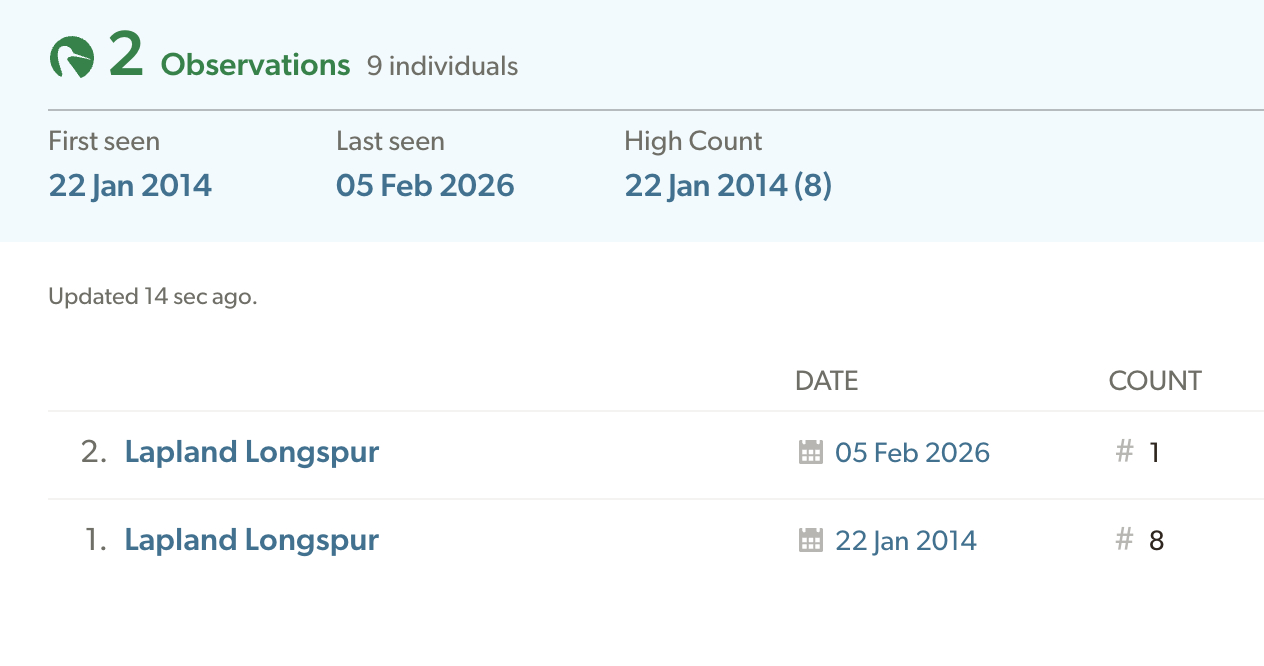Click the calendar icon beside 22 Jan 2014

tap(810, 541)
